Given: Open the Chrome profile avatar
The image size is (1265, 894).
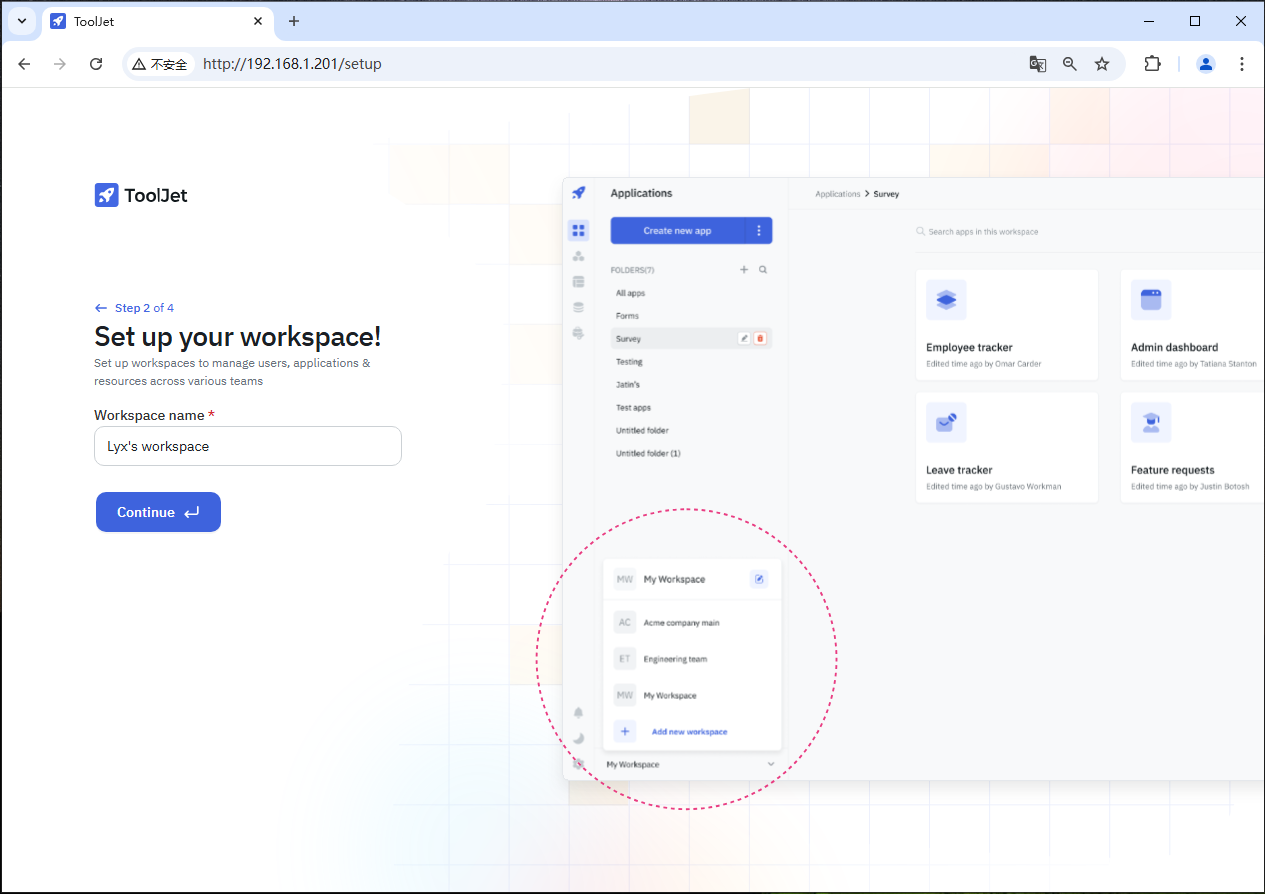Looking at the screenshot, I should (x=1206, y=64).
